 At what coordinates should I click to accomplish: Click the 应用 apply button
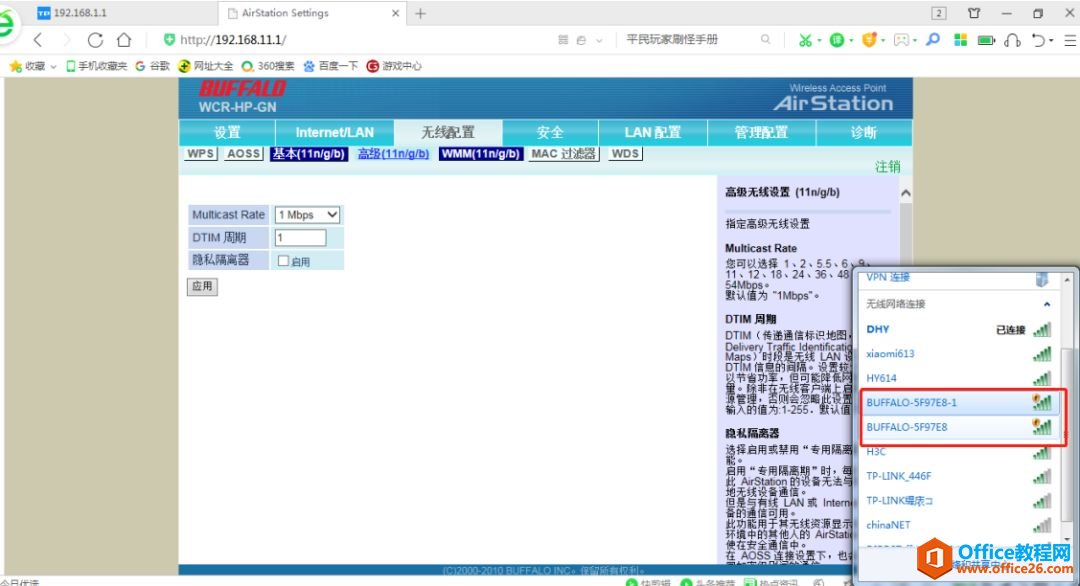(x=202, y=286)
